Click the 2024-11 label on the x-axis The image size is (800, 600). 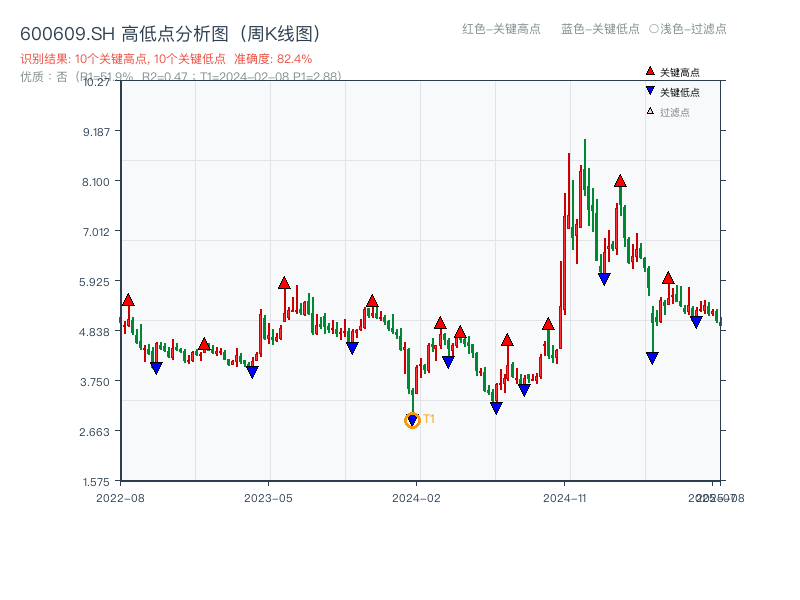pyautogui.click(x=565, y=496)
